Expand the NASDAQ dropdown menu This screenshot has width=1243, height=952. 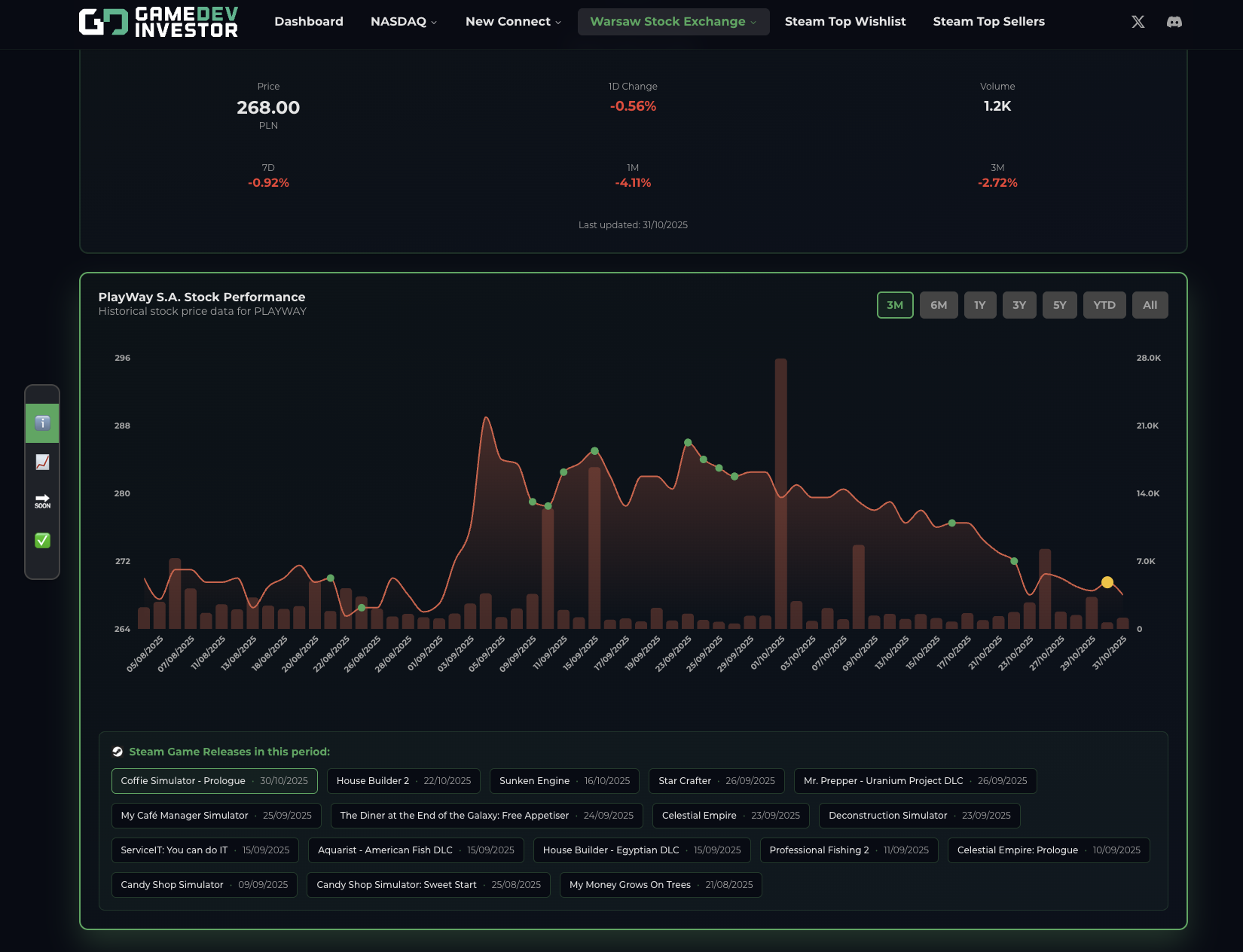tap(404, 22)
